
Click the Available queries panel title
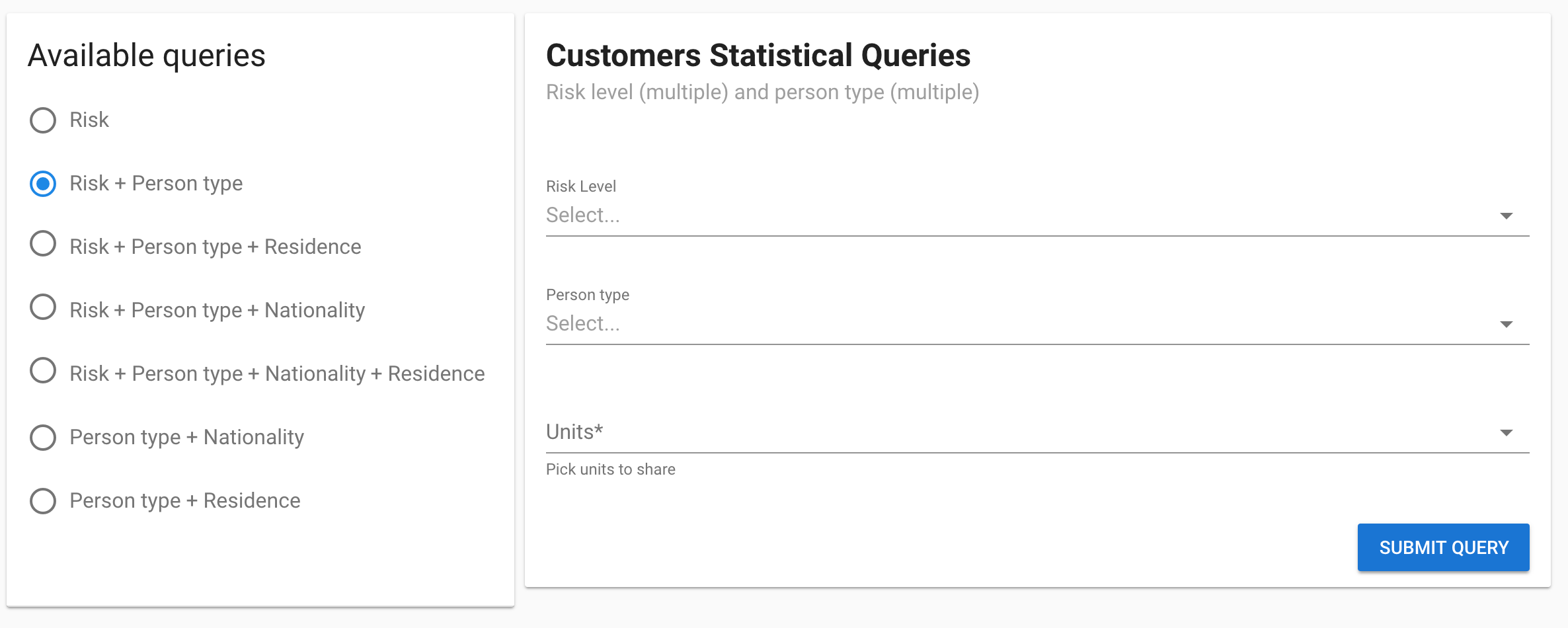pyautogui.click(x=146, y=56)
